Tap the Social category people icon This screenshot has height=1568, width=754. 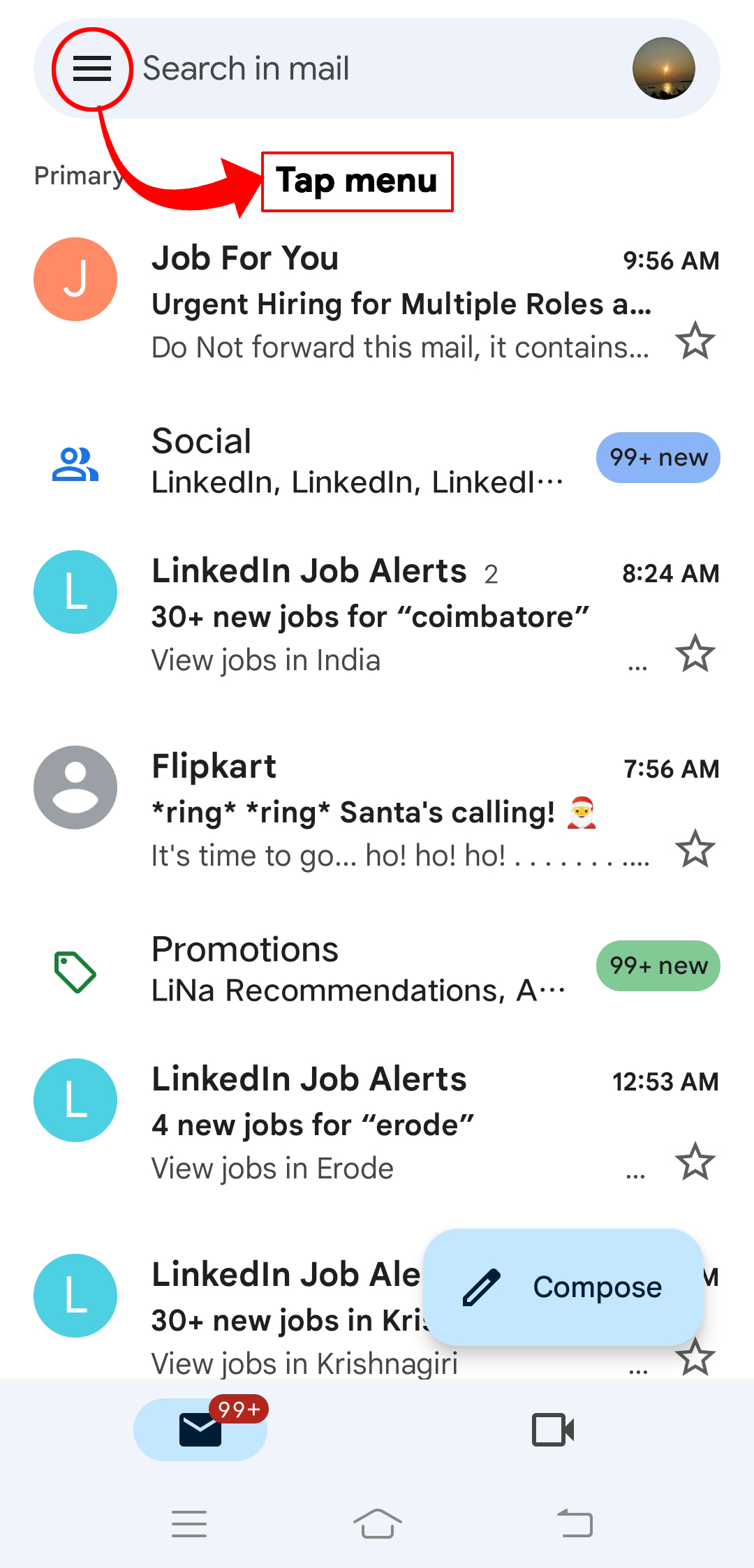[x=75, y=464]
